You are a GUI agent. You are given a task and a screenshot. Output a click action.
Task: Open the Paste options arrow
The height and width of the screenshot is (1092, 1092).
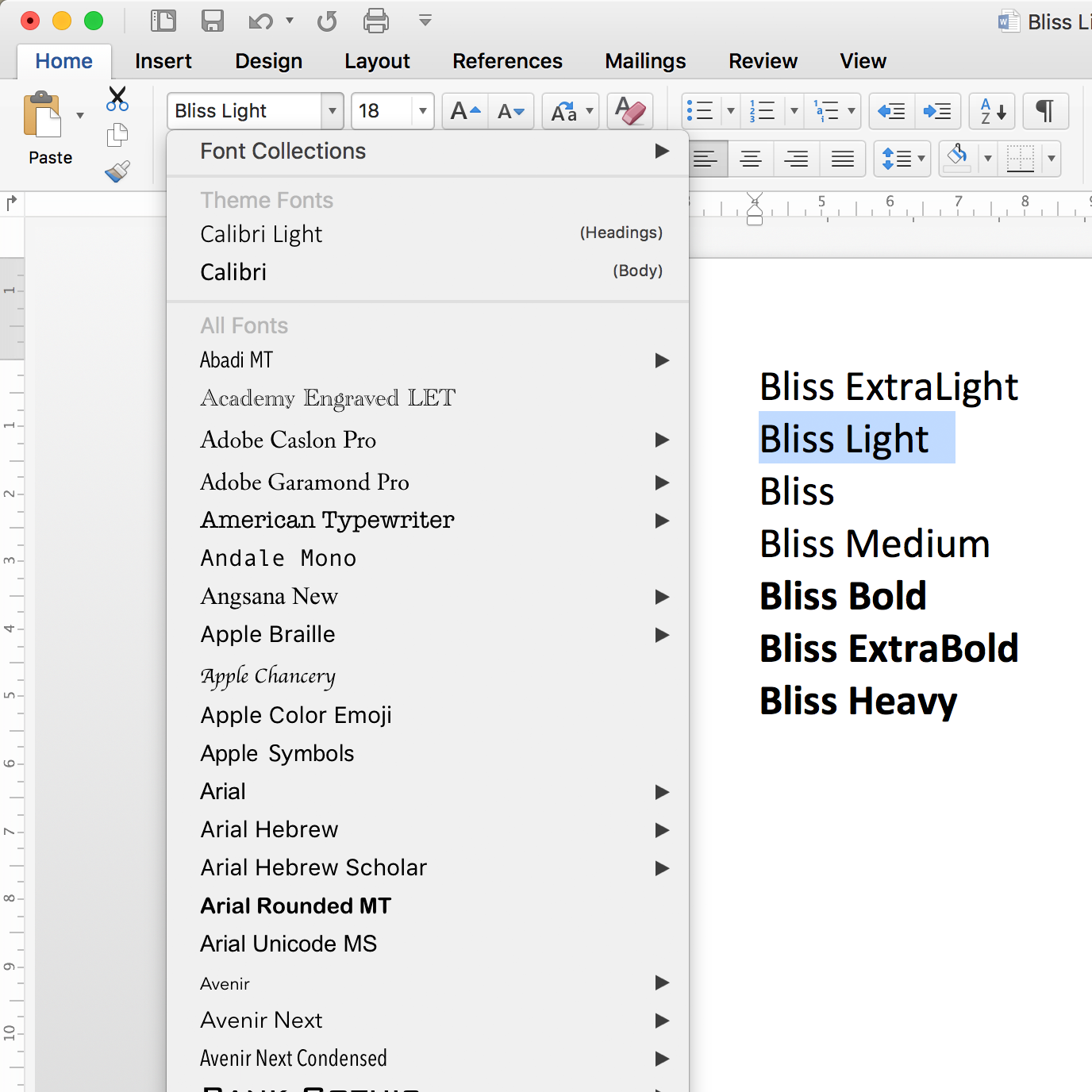point(80,116)
